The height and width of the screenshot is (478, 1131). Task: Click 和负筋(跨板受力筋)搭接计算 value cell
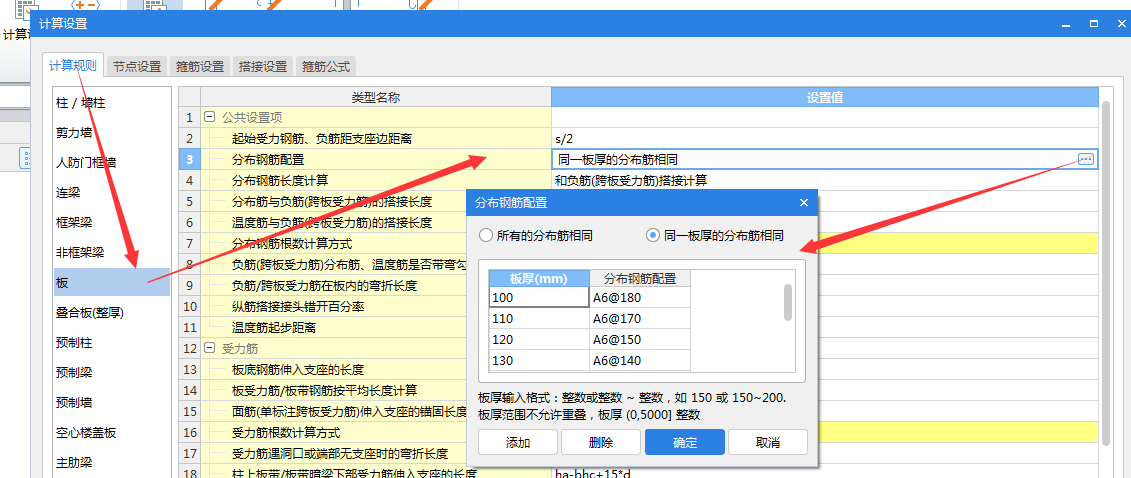click(x=824, y=180)
